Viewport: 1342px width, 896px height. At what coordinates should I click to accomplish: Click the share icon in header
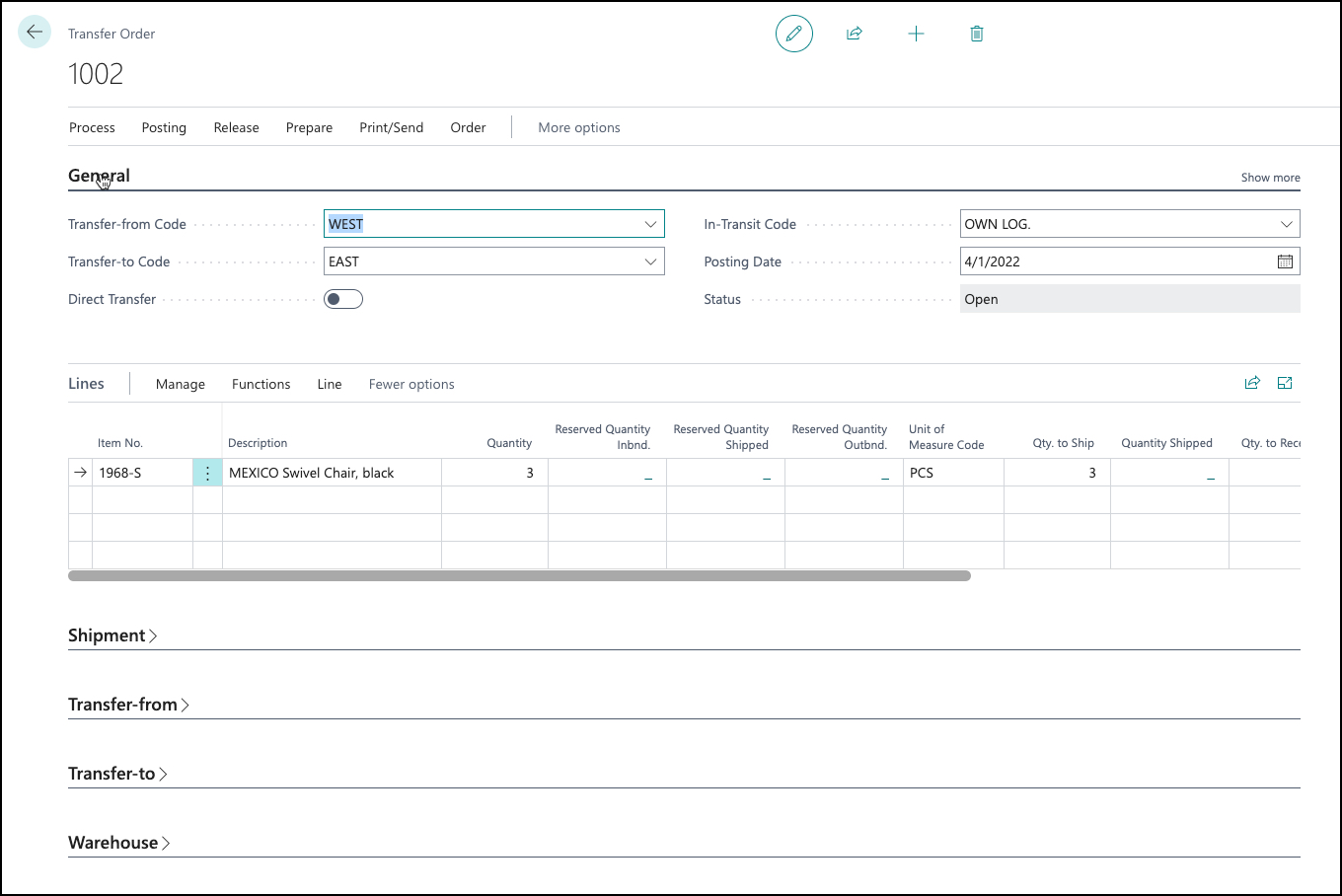click(855, 34)
